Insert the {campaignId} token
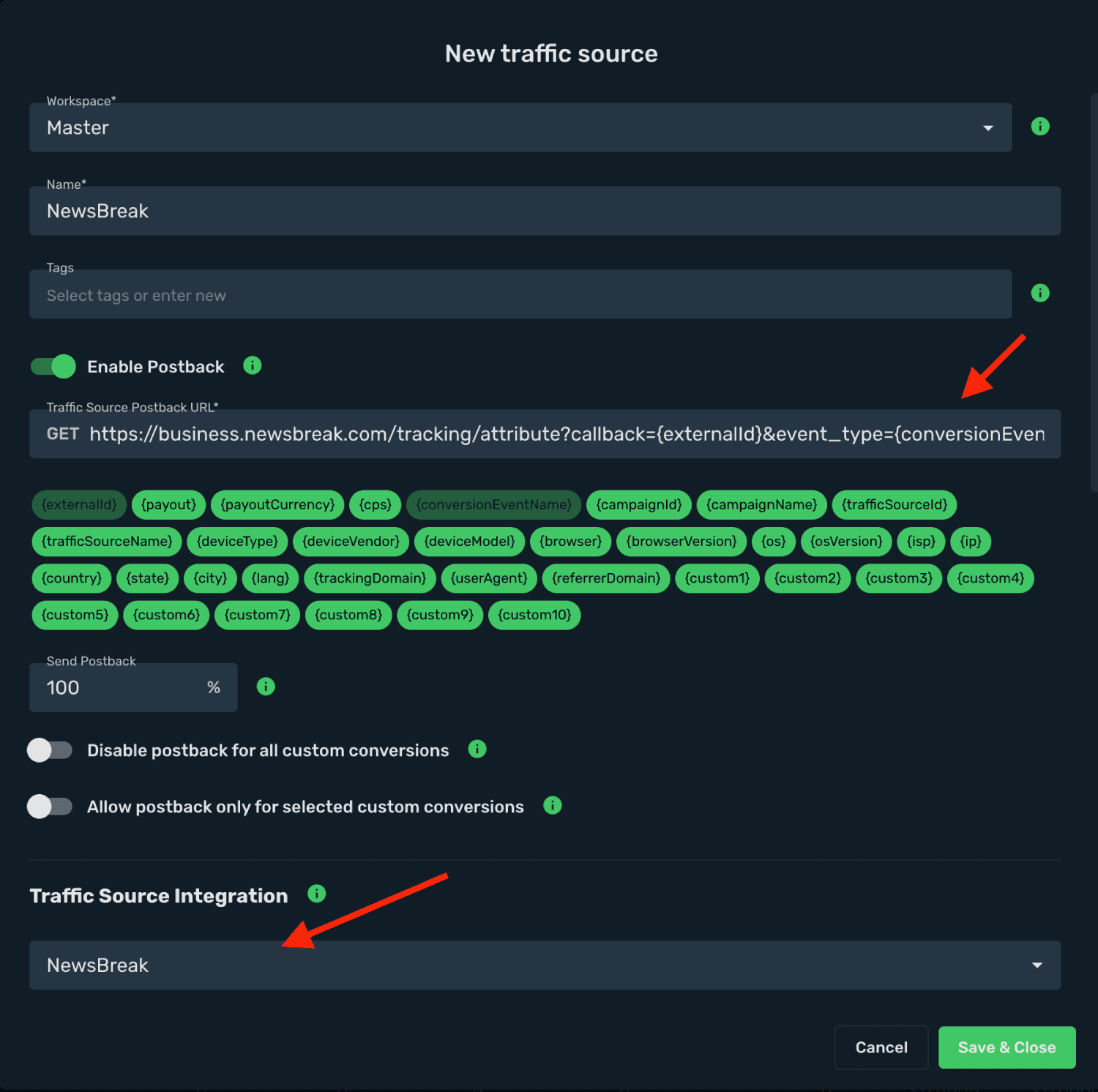Screen dimensions: 1098x1092 (639, 505)
